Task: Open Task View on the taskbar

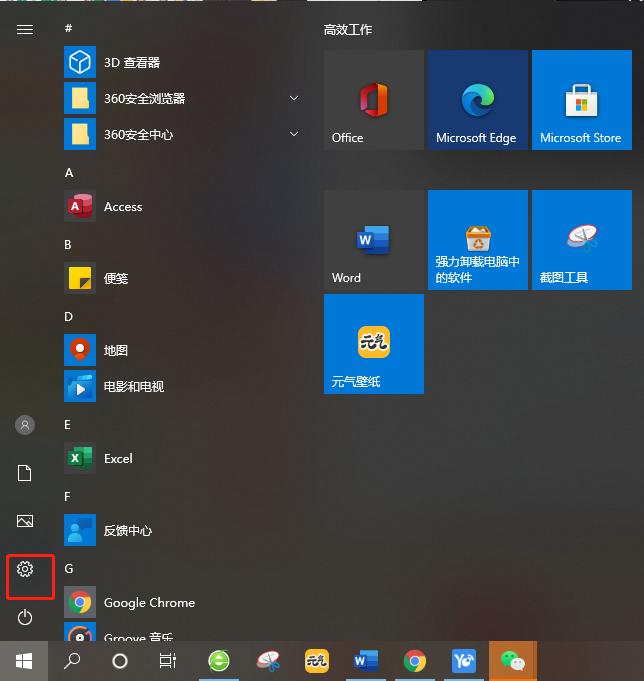Action: coord(168,661)
